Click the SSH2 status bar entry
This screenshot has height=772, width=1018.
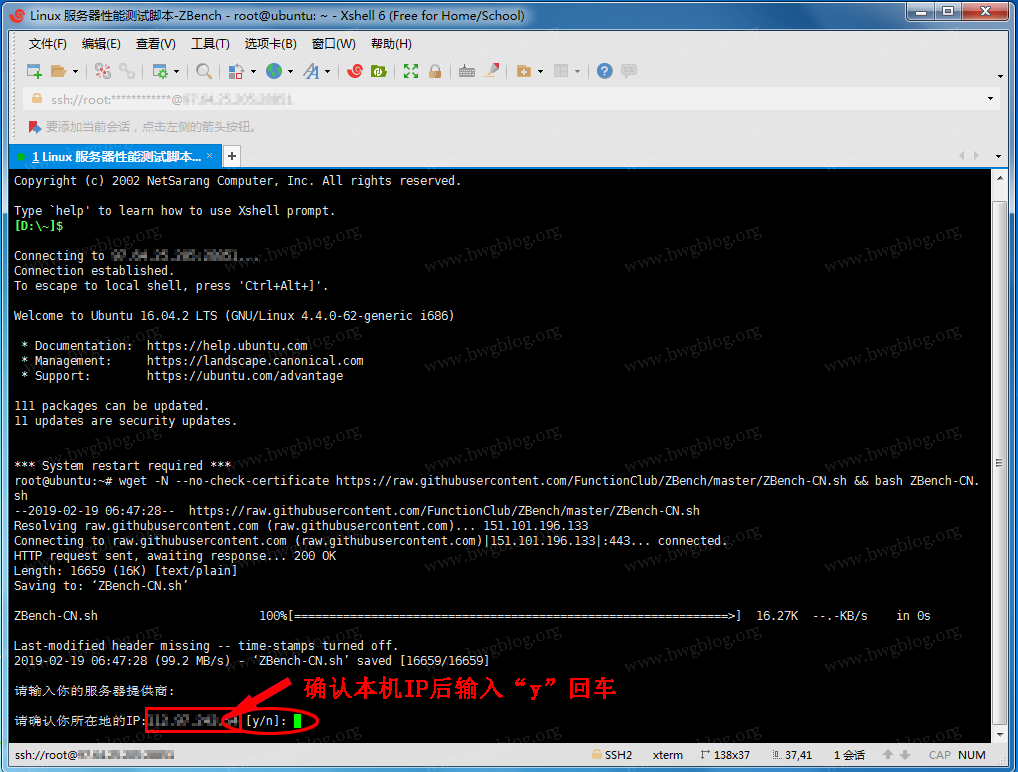(x=612, y=755)
